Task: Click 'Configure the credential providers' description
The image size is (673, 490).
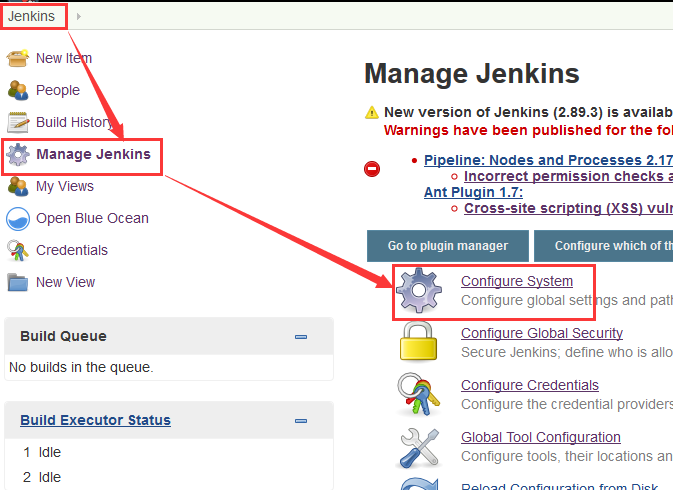Action: click(567, 404)
